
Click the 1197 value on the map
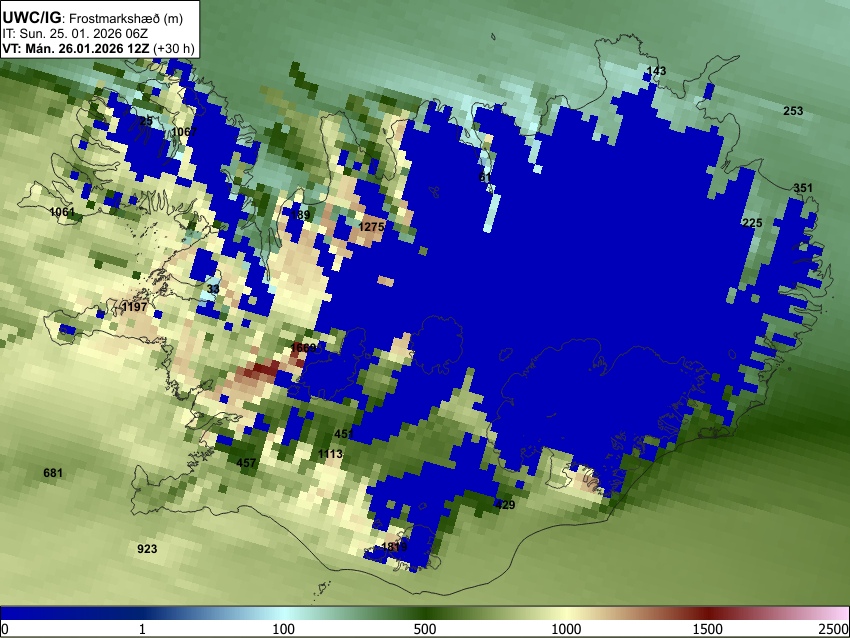(x=134, y=307)
